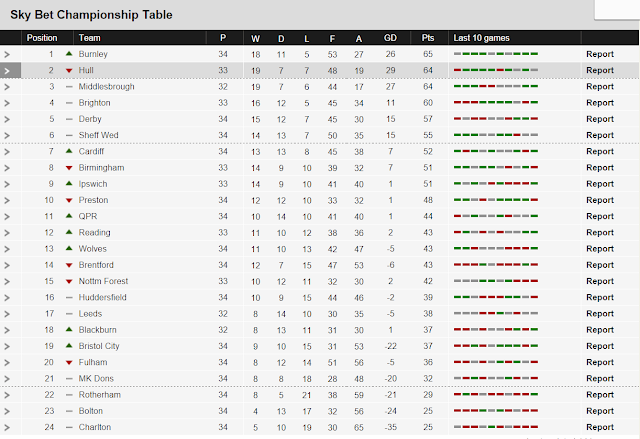
Task: Click the red down arrow next to Preston
Action: click(68, 200)
